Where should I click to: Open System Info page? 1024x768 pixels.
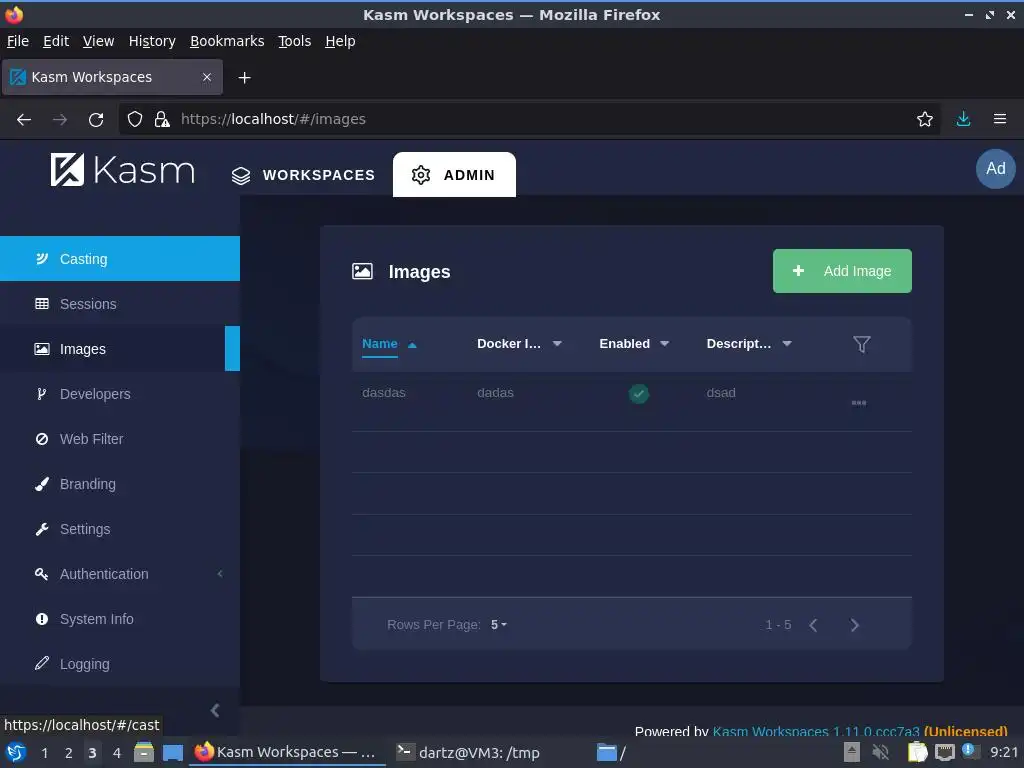[120, 619]
